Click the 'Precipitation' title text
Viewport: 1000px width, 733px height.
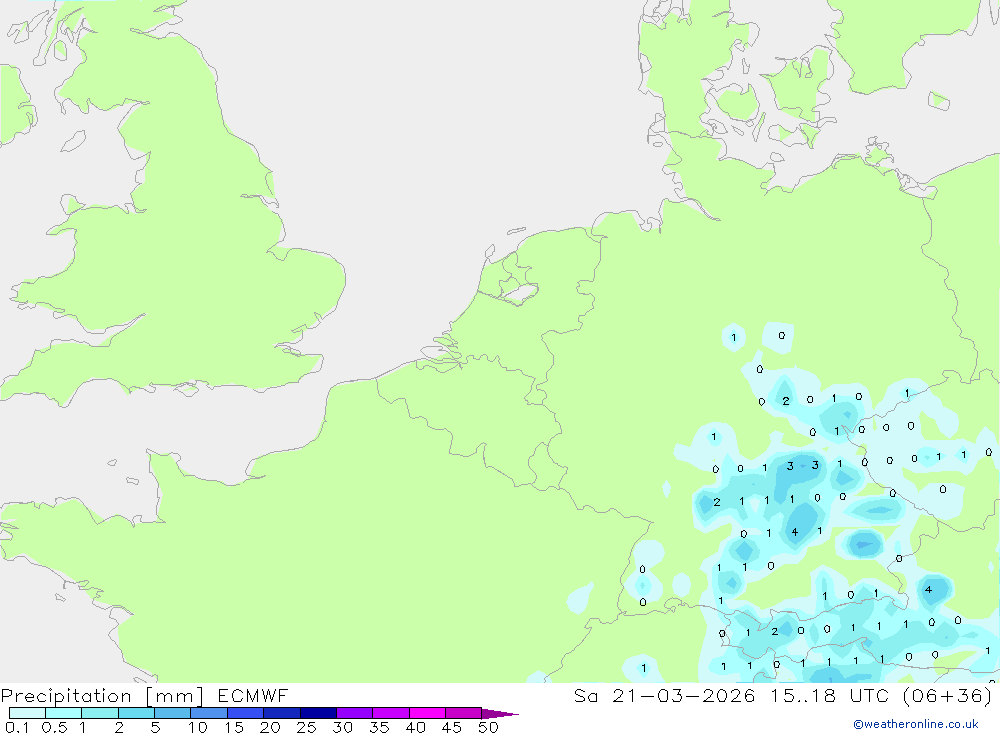[x=66, y=696]
